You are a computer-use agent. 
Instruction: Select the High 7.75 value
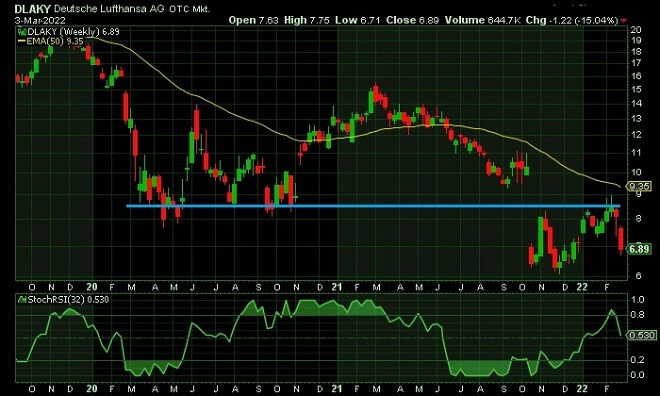point(306,20)
